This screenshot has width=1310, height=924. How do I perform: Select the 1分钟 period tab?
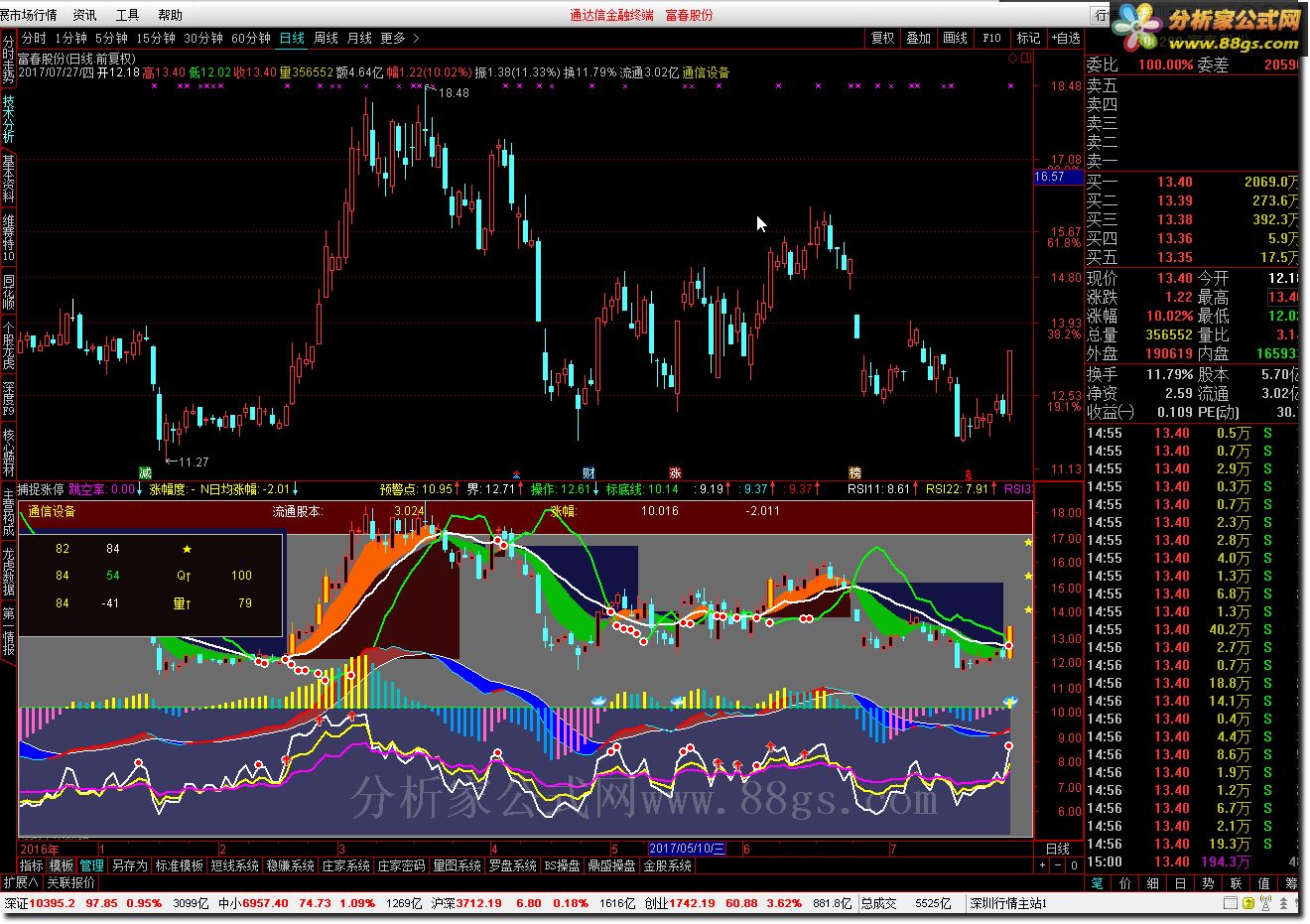tap(71, 38)
